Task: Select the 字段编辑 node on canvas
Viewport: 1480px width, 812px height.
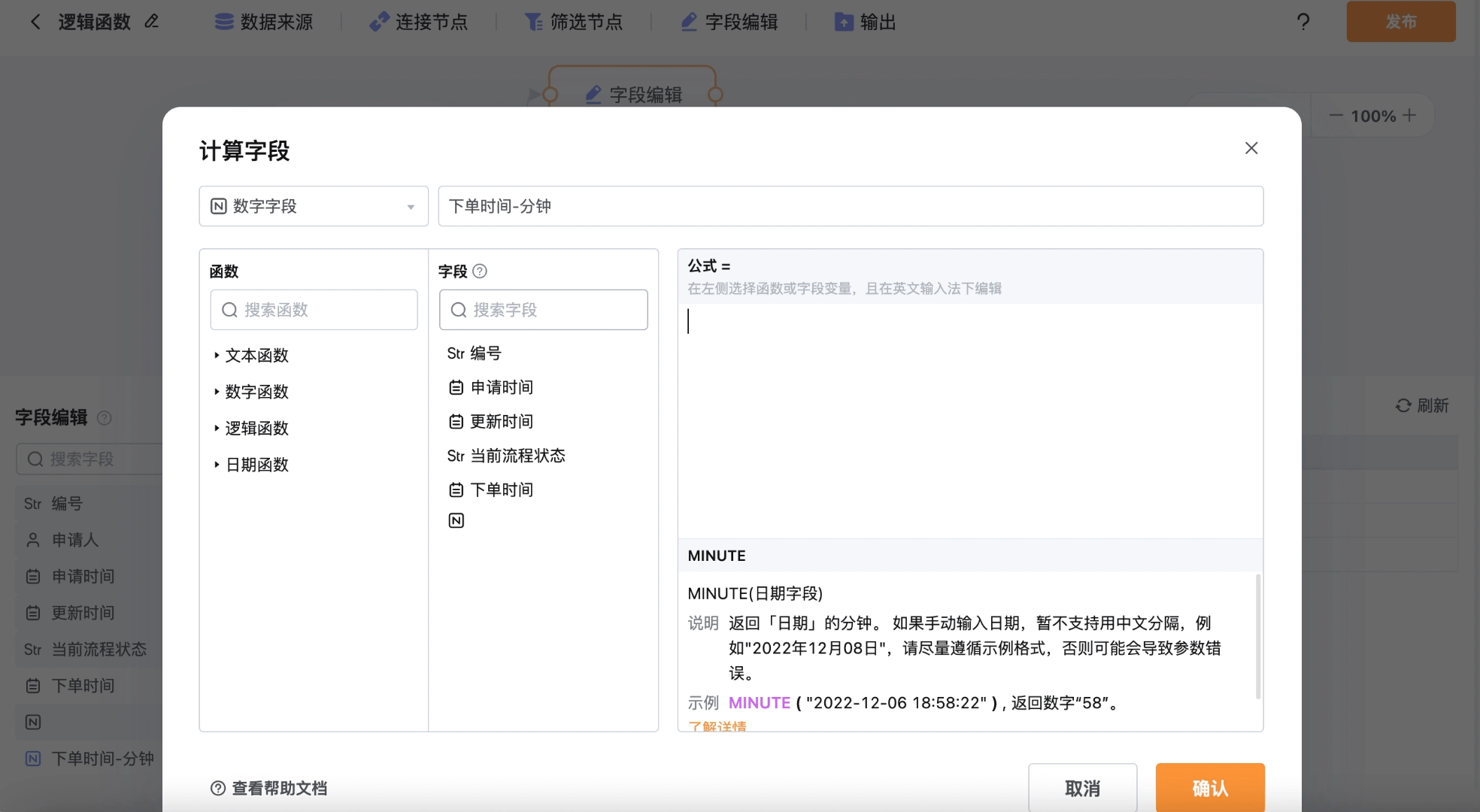Action: [x=632, y=94]
